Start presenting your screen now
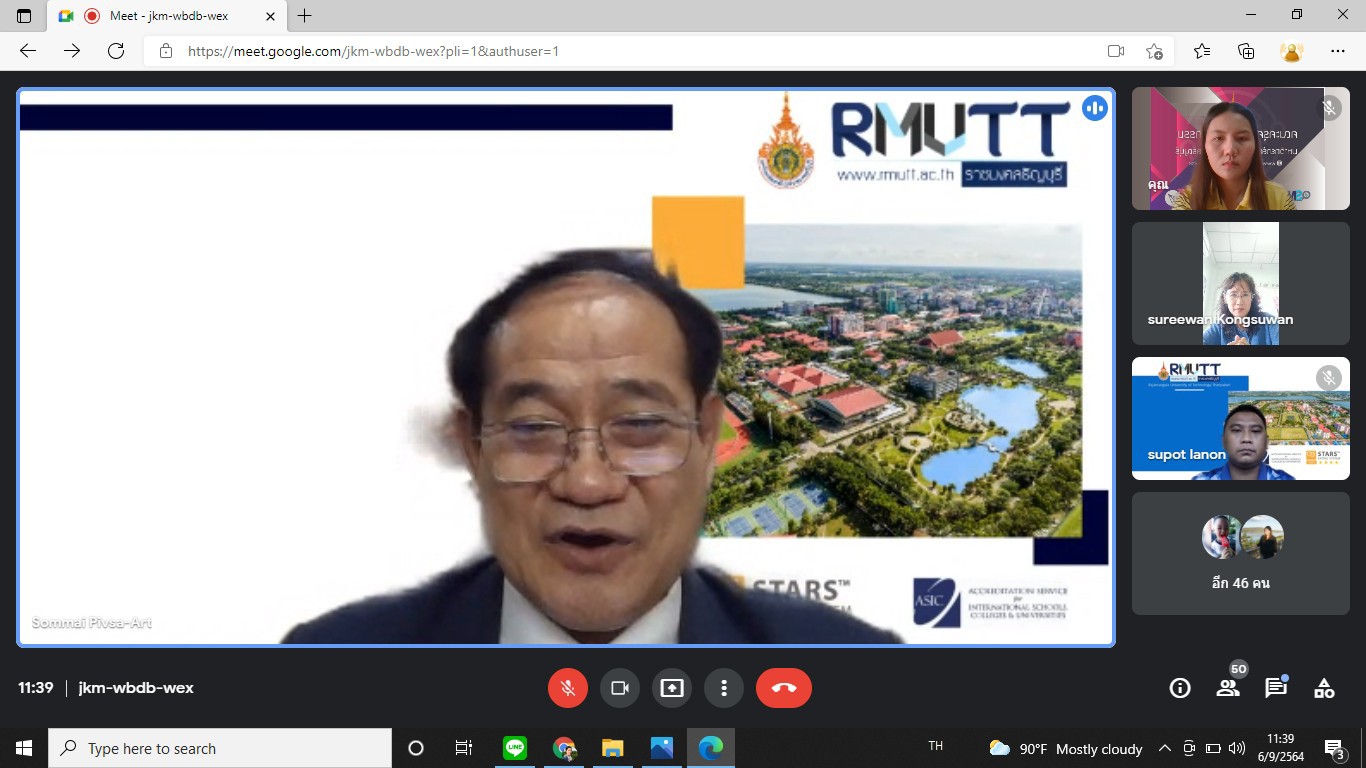This screenshot has height=768, width=1366. 671,688
